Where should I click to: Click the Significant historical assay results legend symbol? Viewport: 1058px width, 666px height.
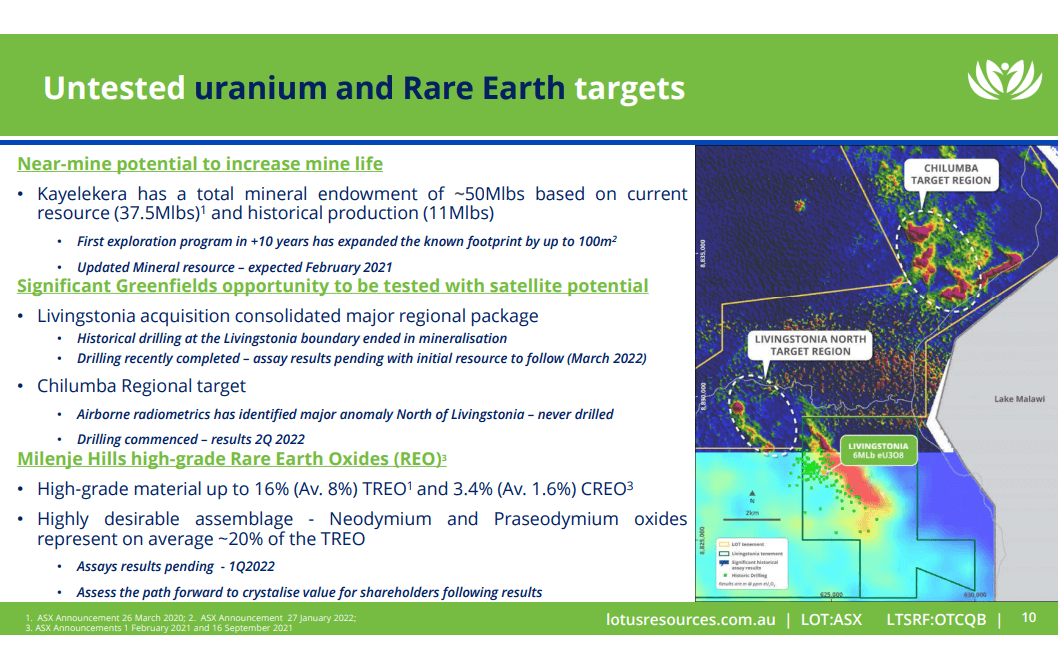(723, 563)
